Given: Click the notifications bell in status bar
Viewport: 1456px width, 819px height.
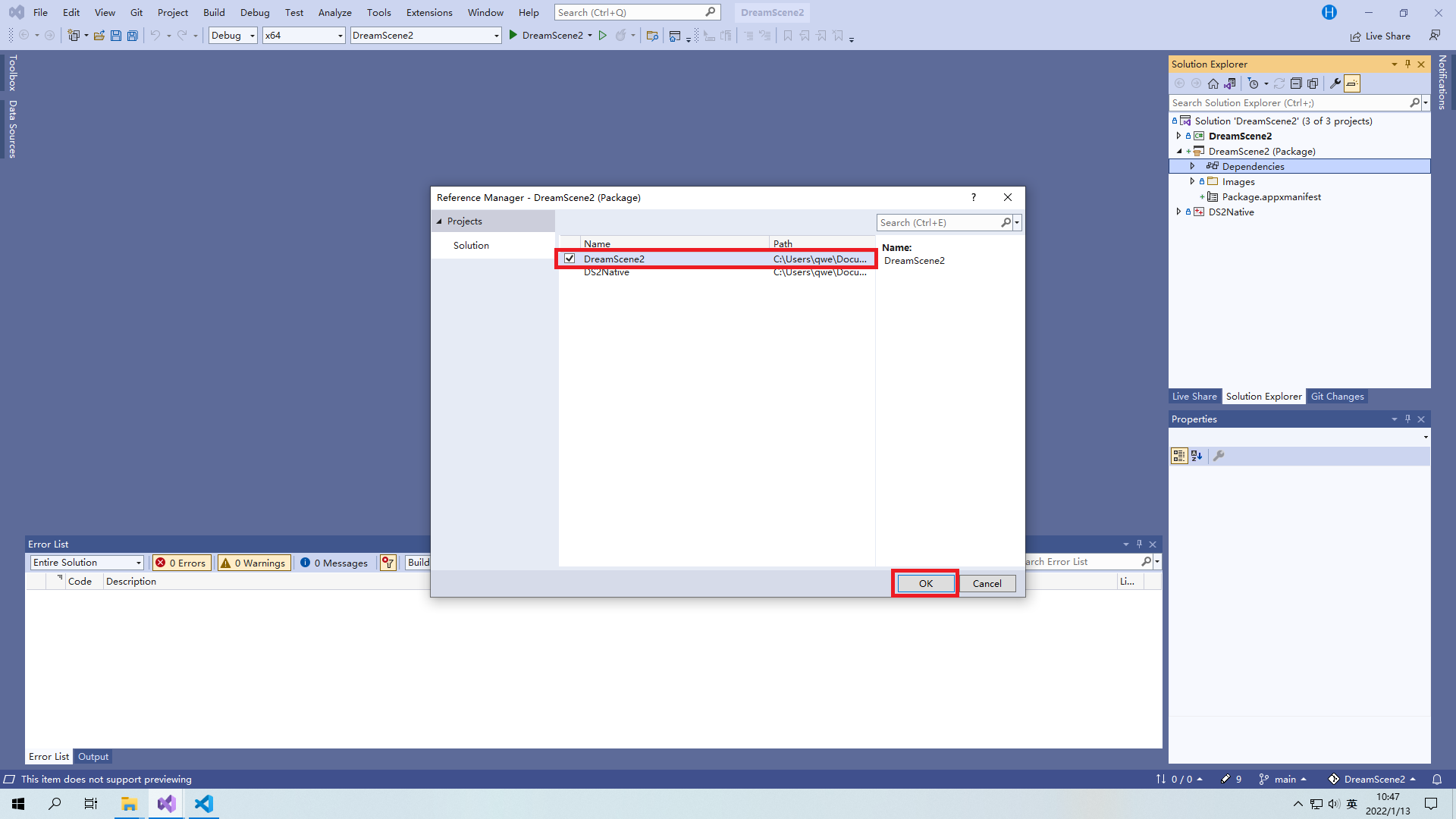Looking at the screenshot, I should [1437, 780].
